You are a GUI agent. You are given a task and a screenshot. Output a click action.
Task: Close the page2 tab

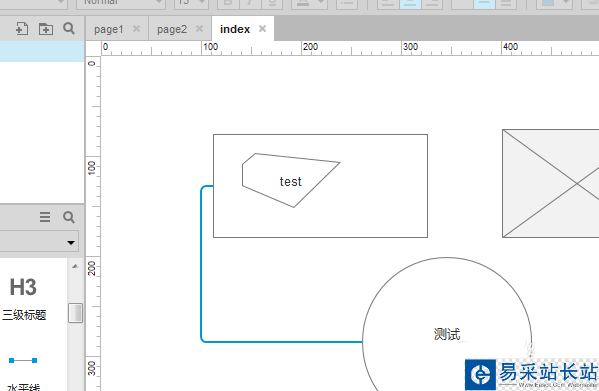pyautogui.click(x=199, y=29)
